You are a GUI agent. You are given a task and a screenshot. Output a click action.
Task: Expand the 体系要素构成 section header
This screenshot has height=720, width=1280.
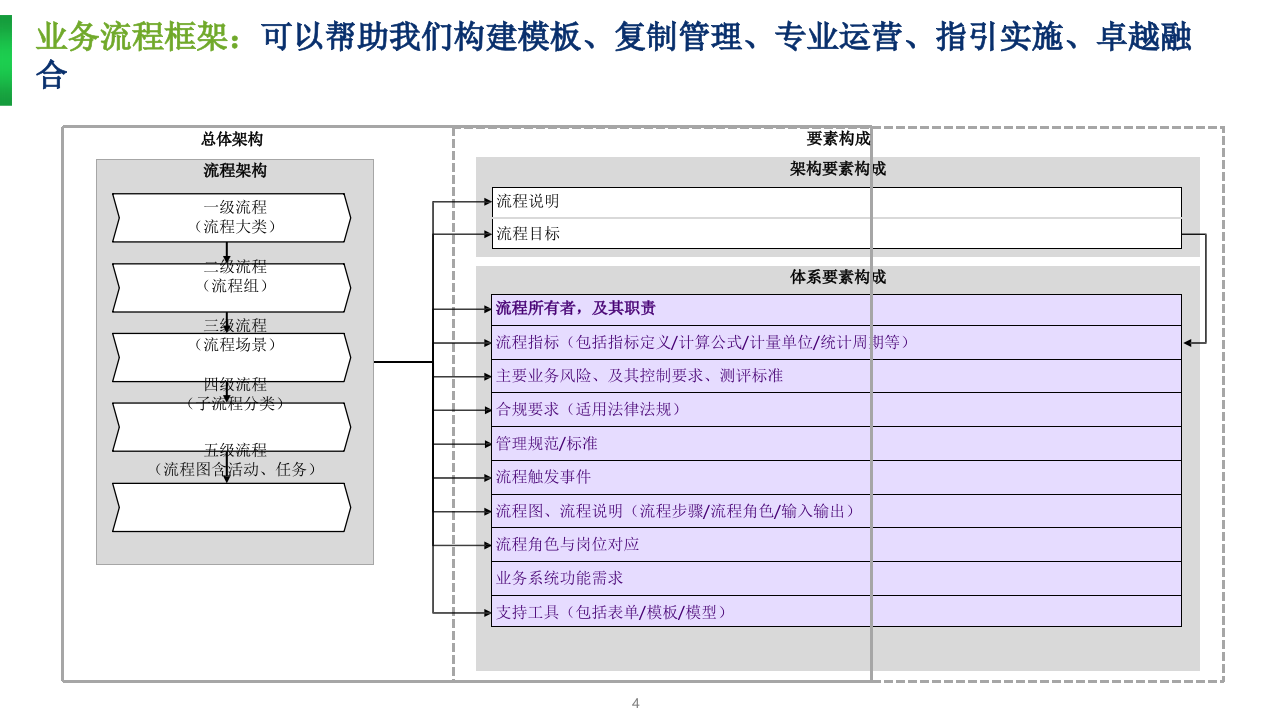(840, 278)
